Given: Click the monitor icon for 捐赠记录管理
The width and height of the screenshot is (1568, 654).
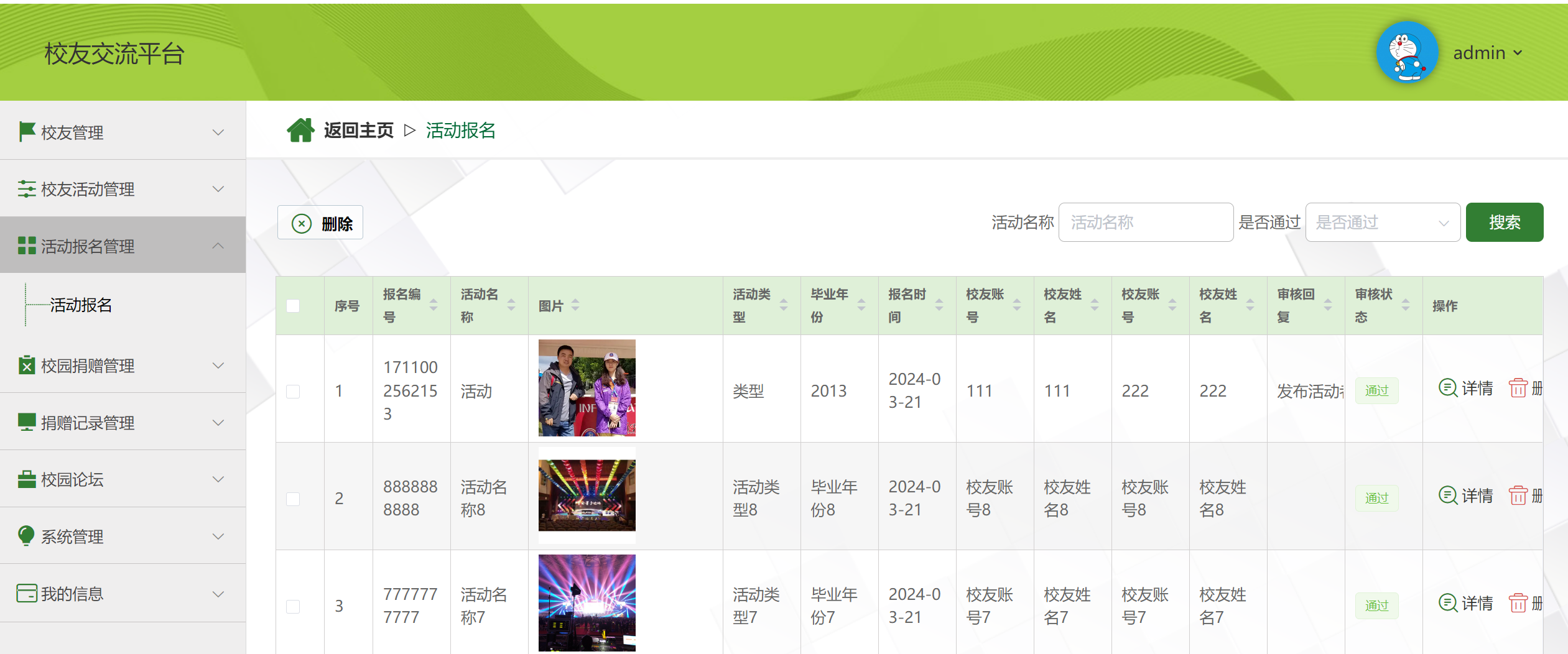Looking at the screenshot, I should click(x=27, y=422).
